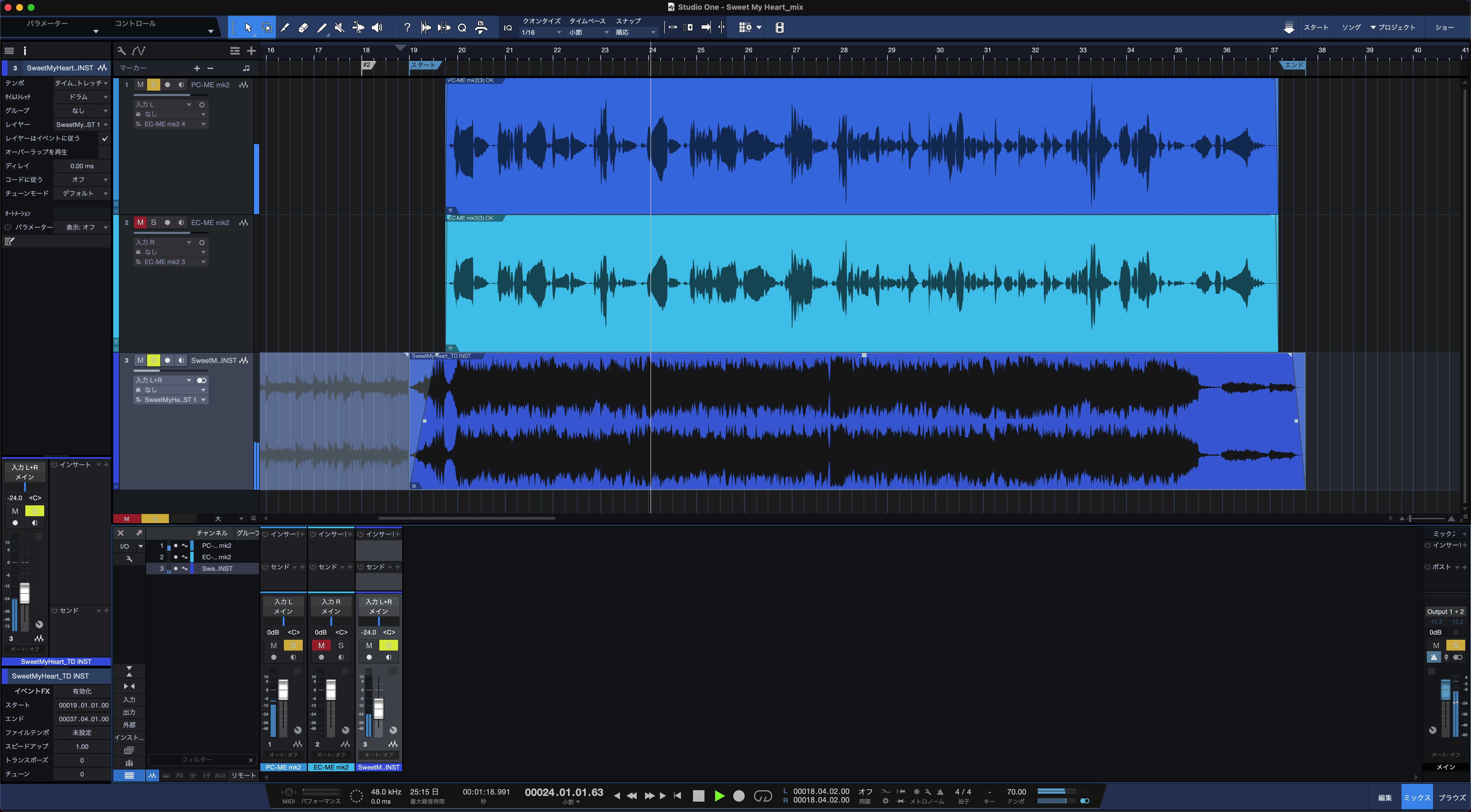The height and width of the screenshot is (812, 1471).
Task: Open the video player film icon
Action: [779, 27]
